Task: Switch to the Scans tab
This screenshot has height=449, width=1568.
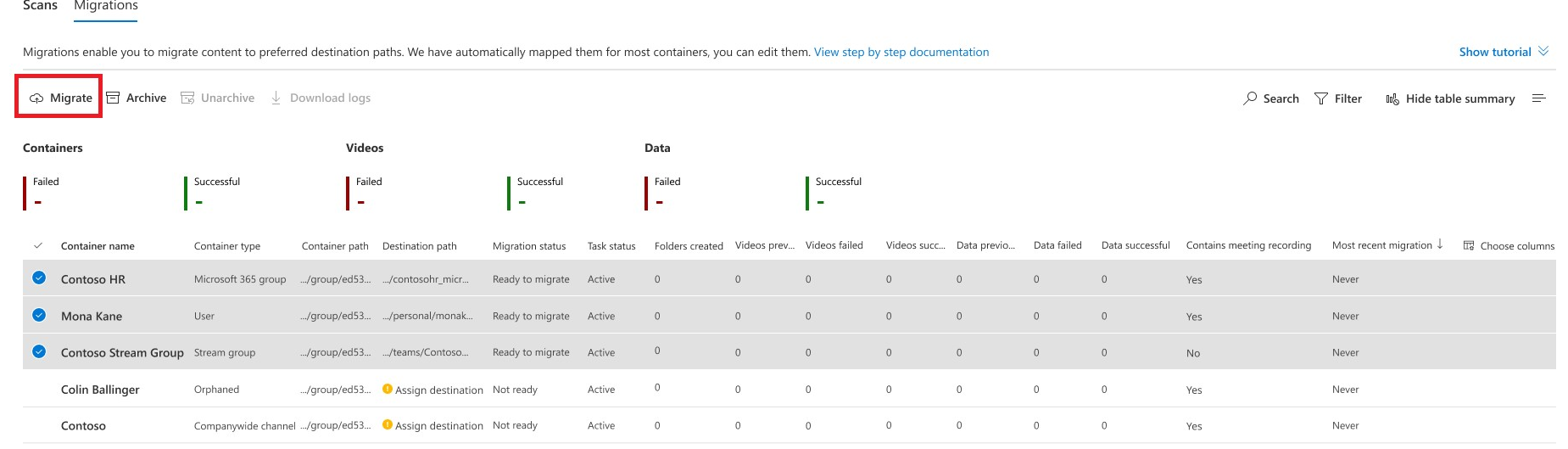Action: pyautogui.click(x=40, y=6)
